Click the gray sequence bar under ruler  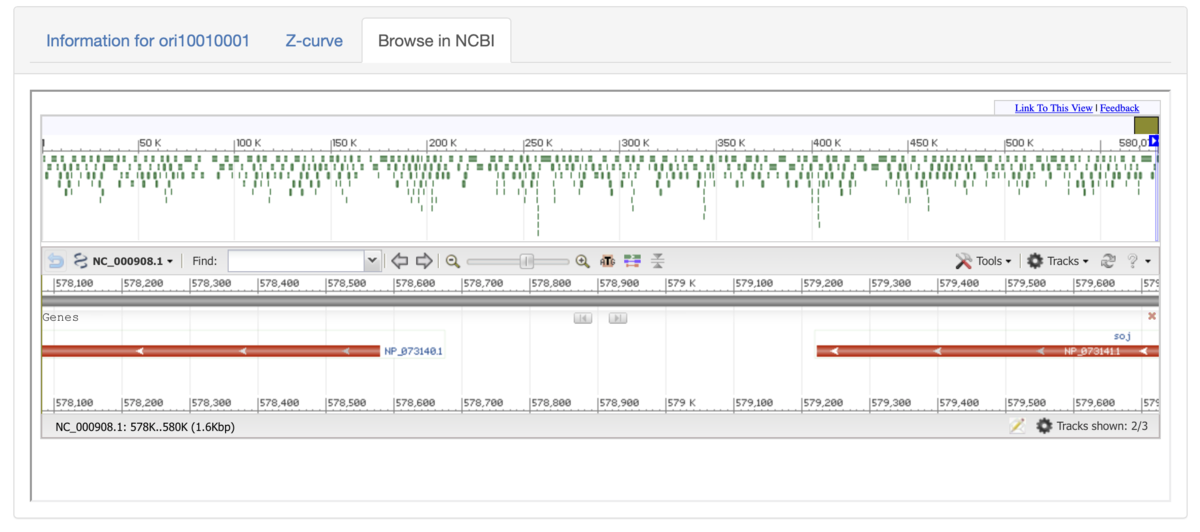(x=600, y=300)
